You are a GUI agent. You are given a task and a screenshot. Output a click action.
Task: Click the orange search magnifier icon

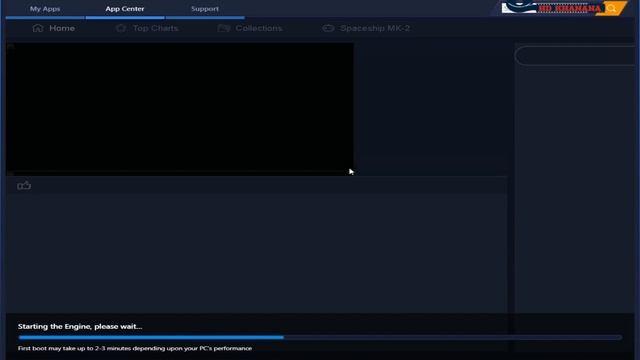[x=611, y=9]
